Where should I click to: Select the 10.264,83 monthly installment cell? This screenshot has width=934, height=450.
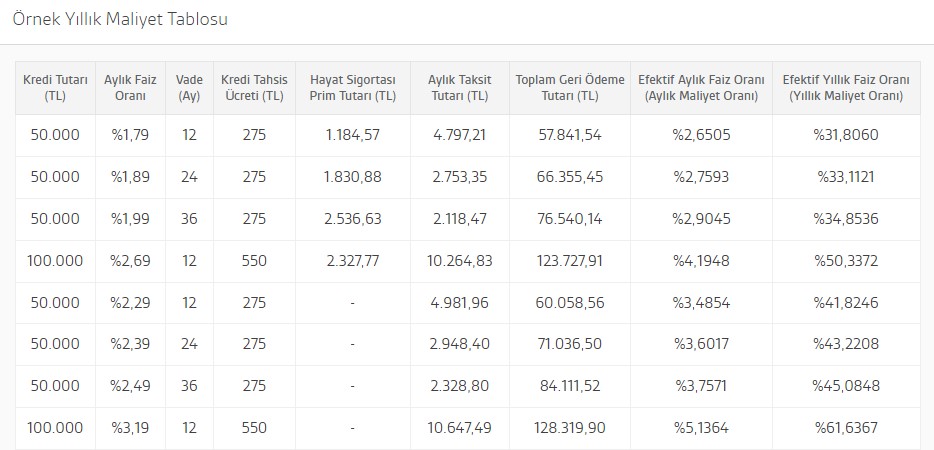coord(459,261)
